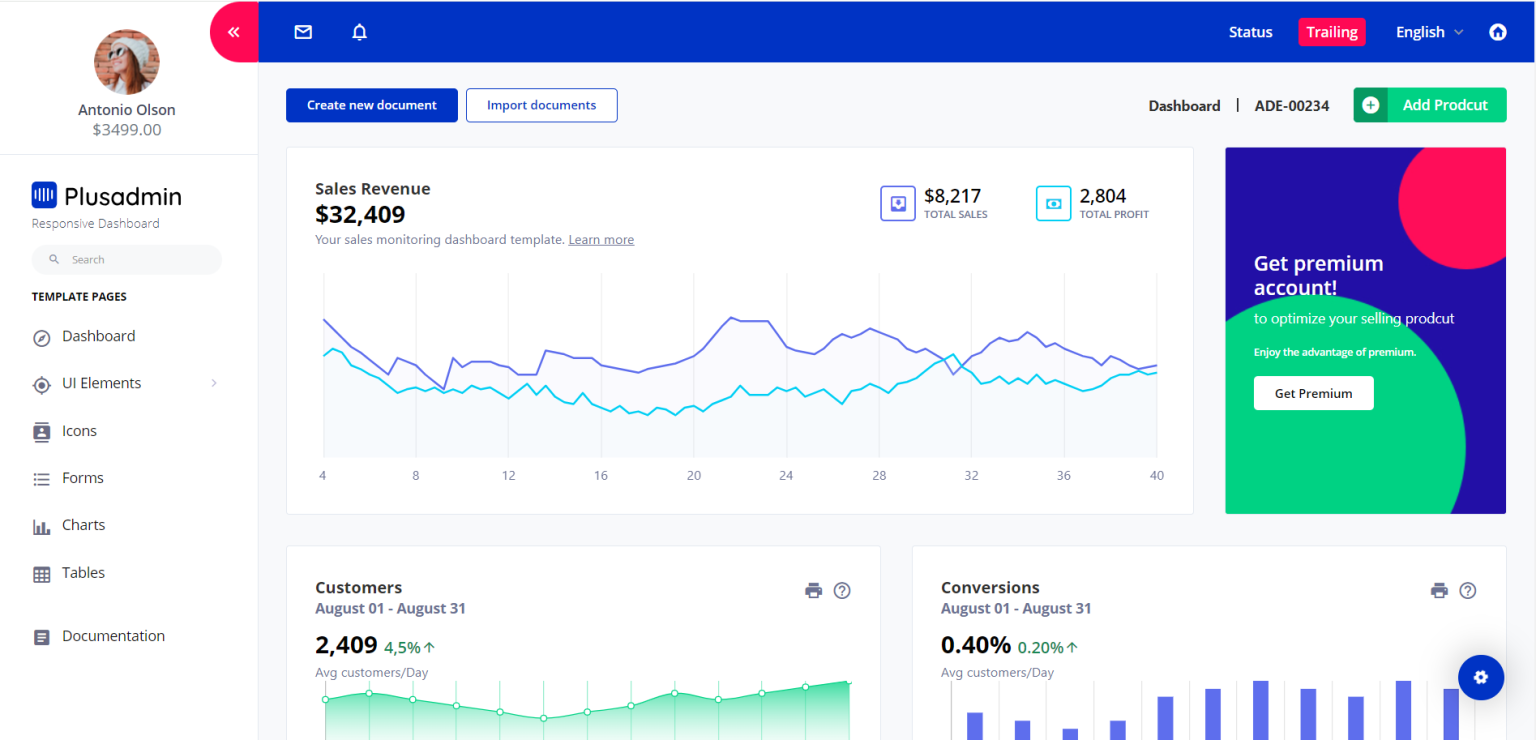Check notifications via the bell icon
Image resolution: width=1536 pixels, height=740 pixels.
coord(358,31)
